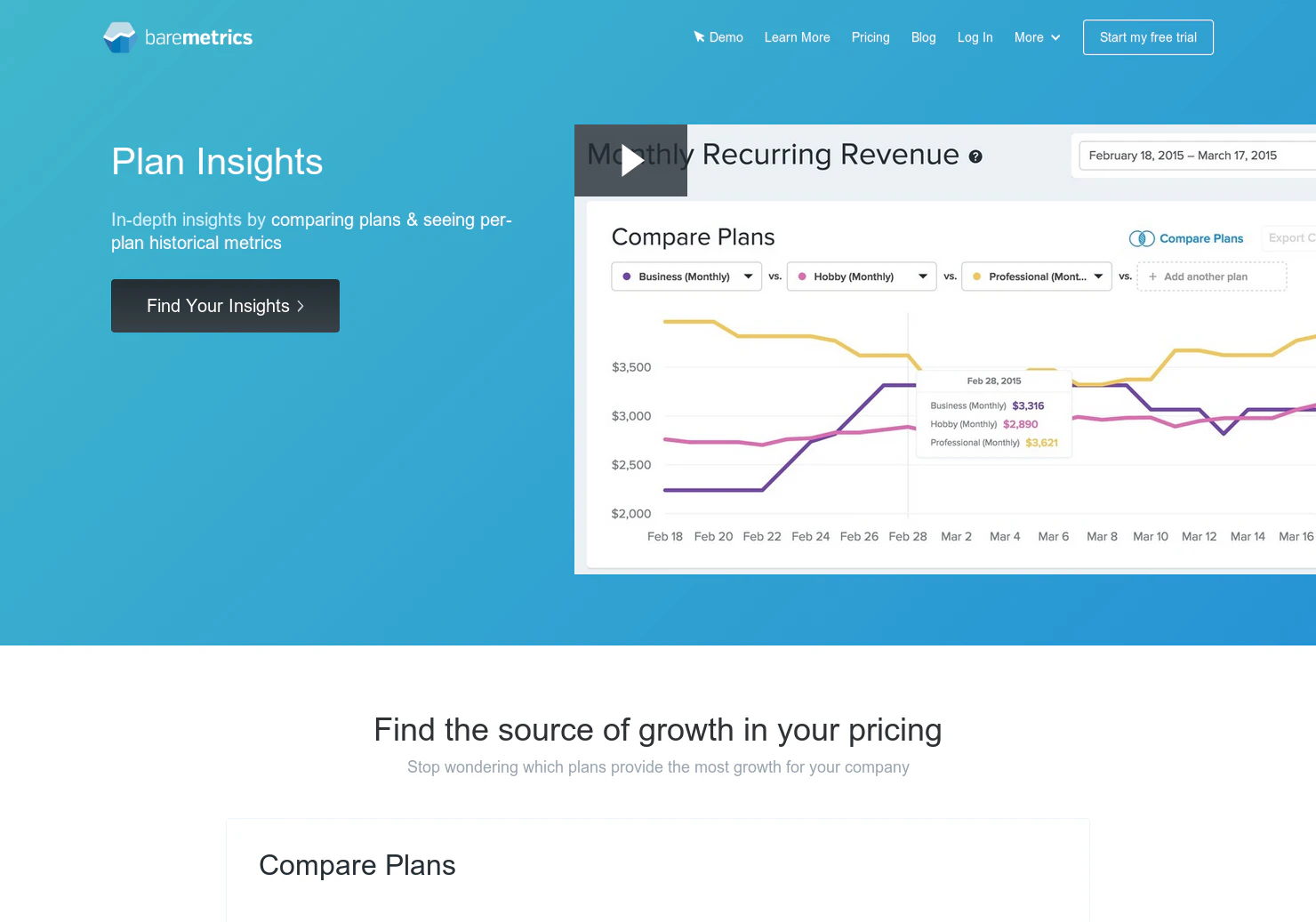Viewport: 1316px width, 922px height.
Task: Click the Start my free trial button
Action: (1147, 37)
